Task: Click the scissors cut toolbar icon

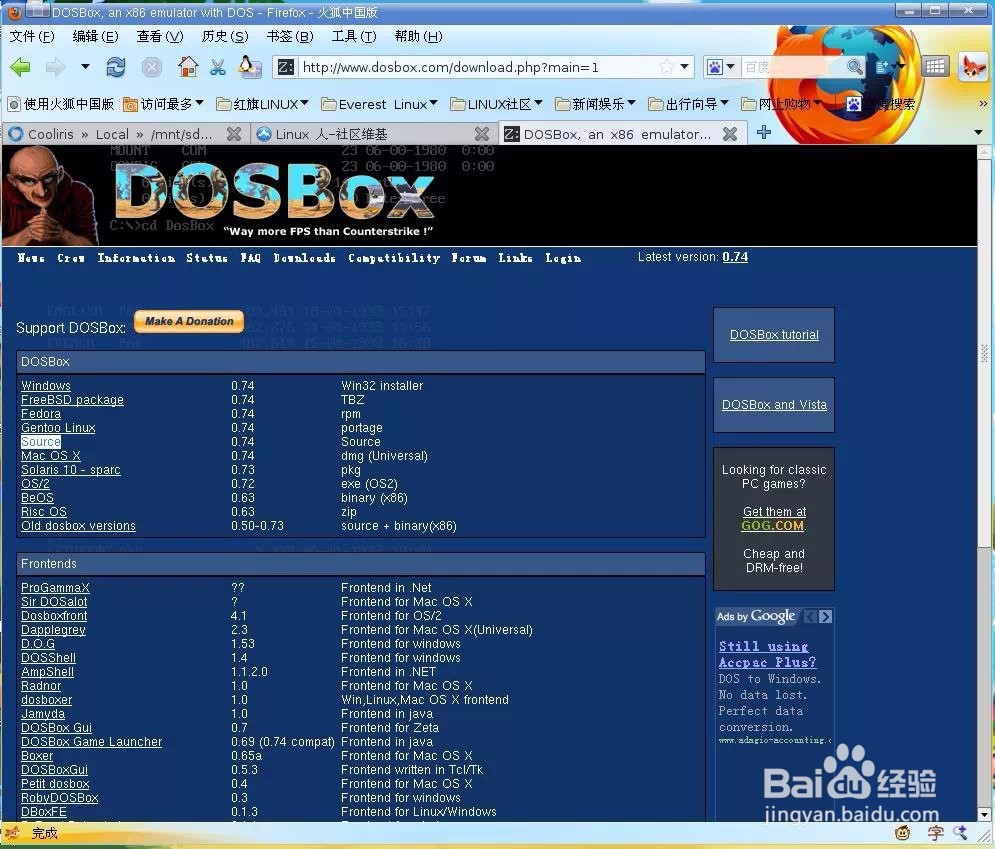Action: point(216,66)
